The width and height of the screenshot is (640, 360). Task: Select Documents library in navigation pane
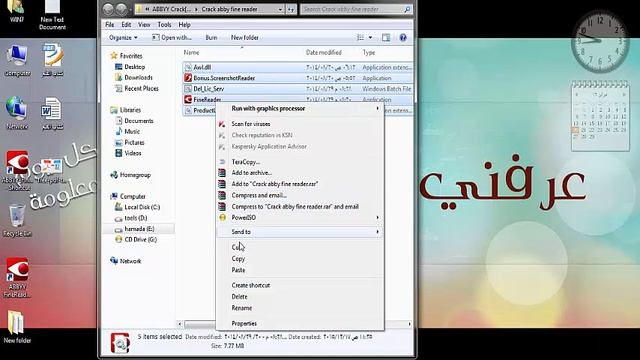[139, 121]
